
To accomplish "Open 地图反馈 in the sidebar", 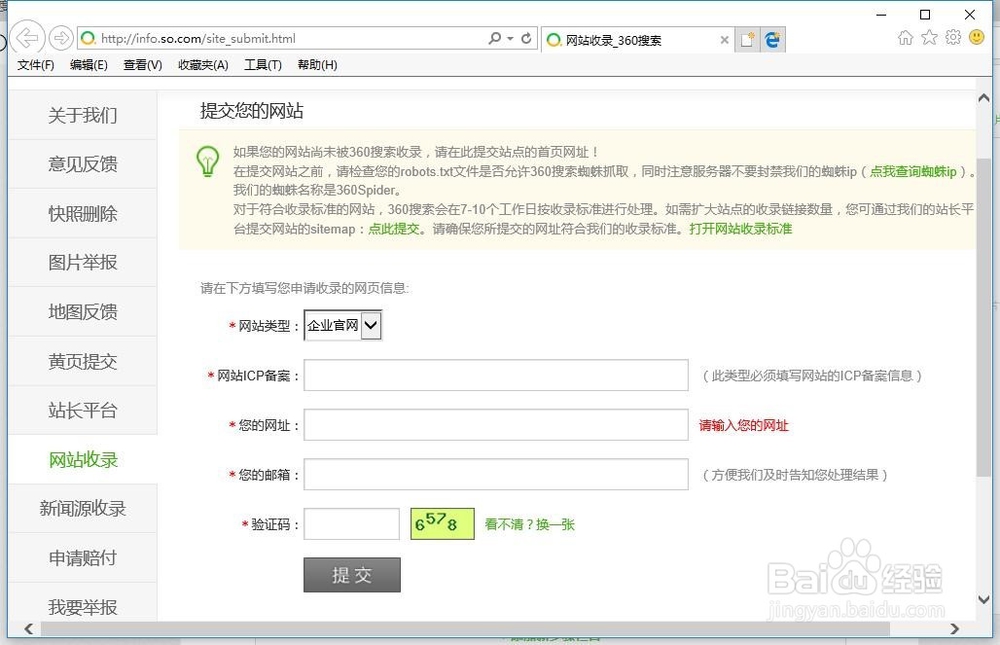I will point(83,312).
